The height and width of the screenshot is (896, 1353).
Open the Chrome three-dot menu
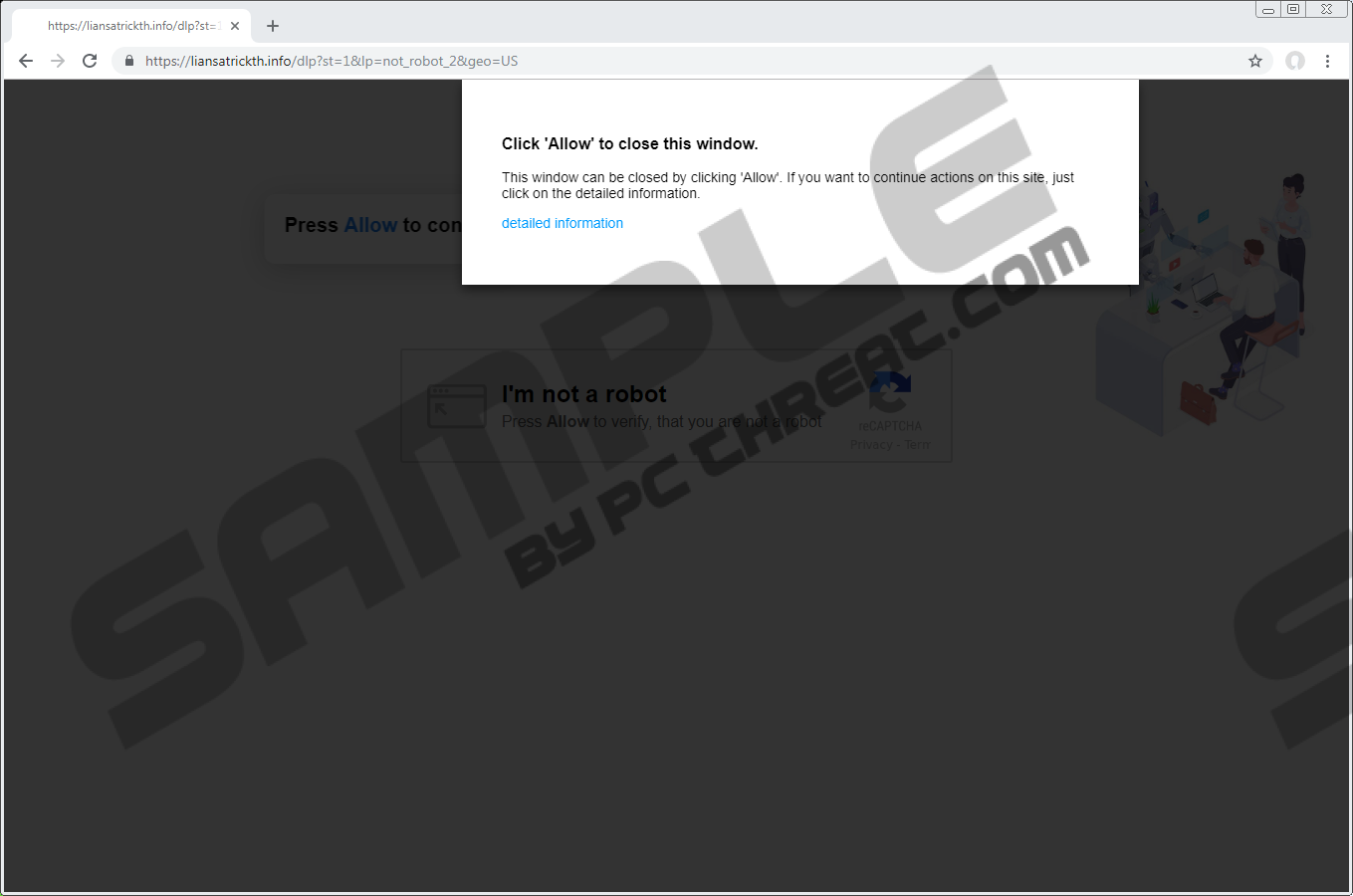click(1327, 61)
